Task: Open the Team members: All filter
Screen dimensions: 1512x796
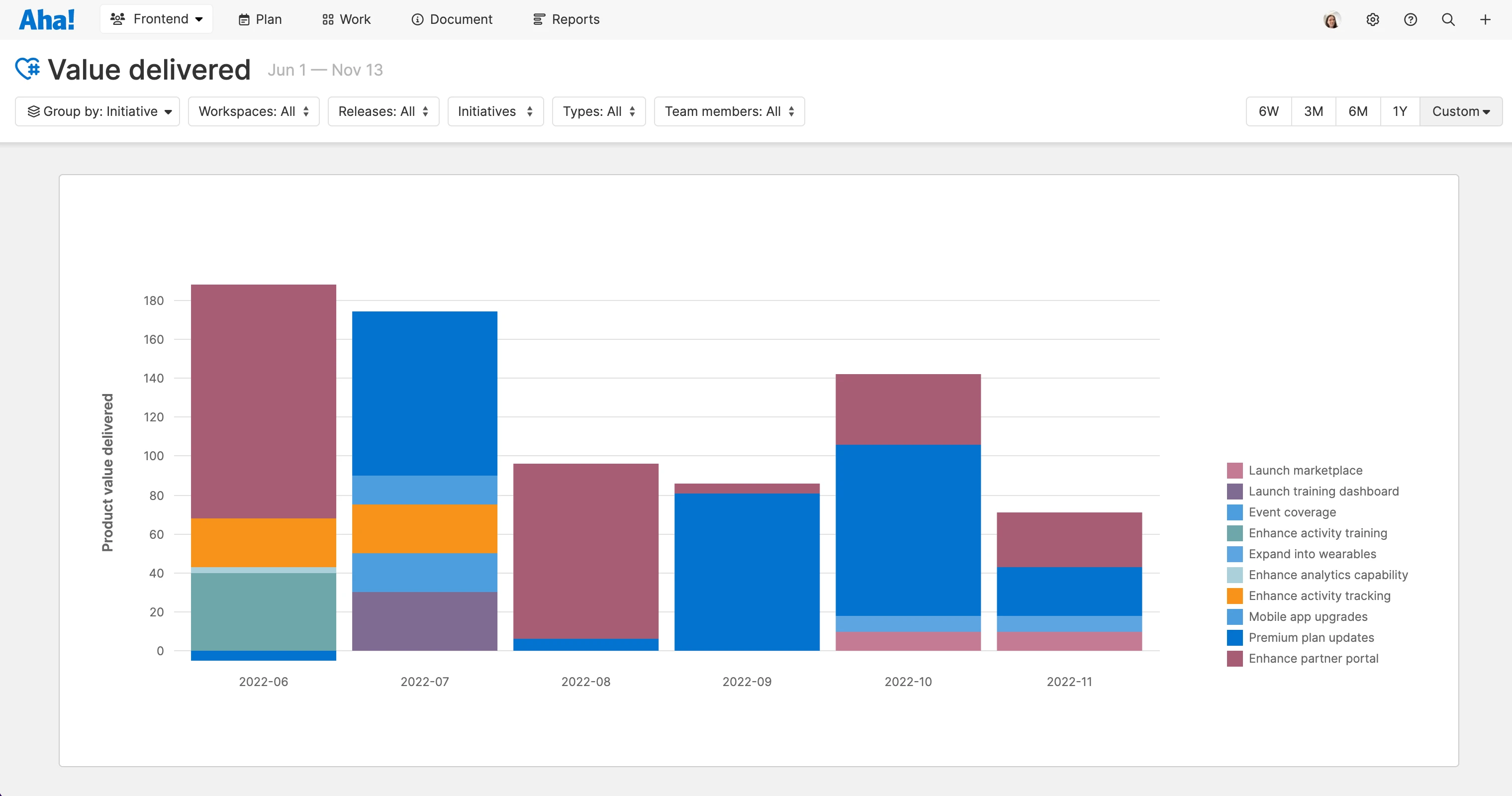Action: coord(729,111)
